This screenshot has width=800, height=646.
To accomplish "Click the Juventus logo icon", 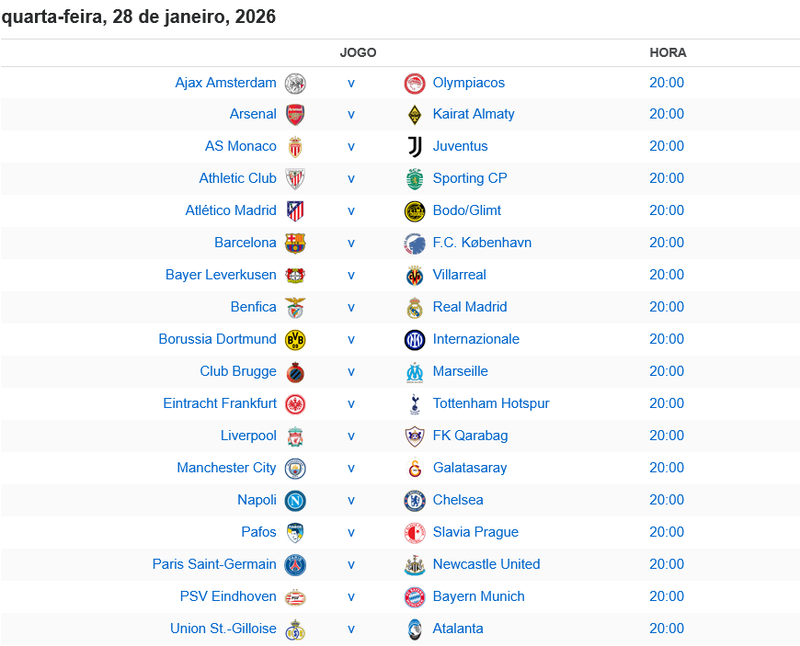I will coord(414,147).
